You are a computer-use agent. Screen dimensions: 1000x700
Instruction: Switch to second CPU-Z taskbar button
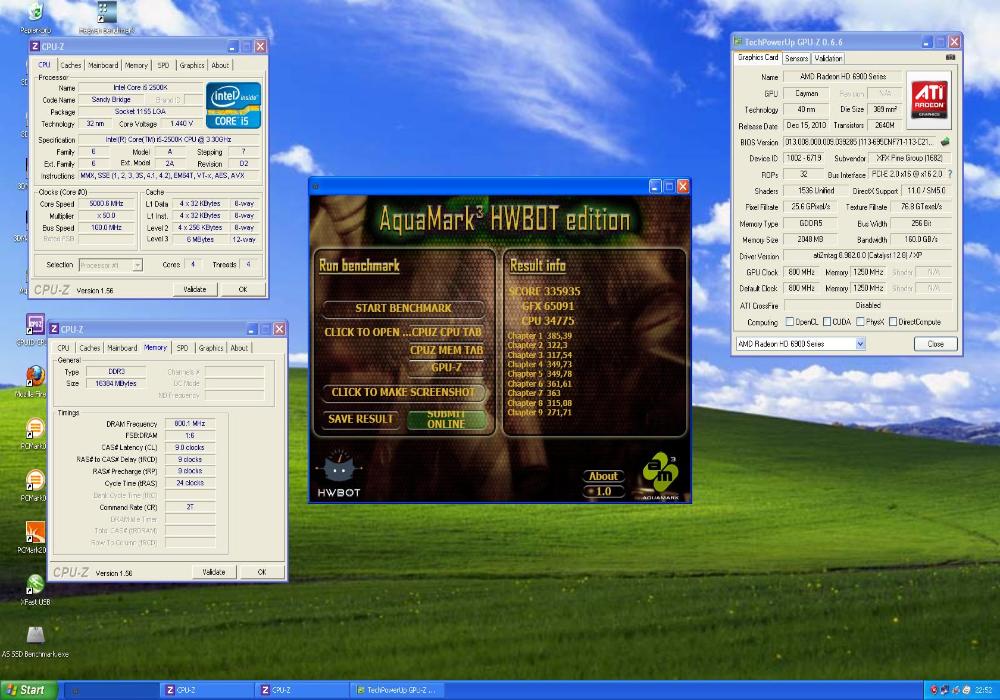point(301,690)
